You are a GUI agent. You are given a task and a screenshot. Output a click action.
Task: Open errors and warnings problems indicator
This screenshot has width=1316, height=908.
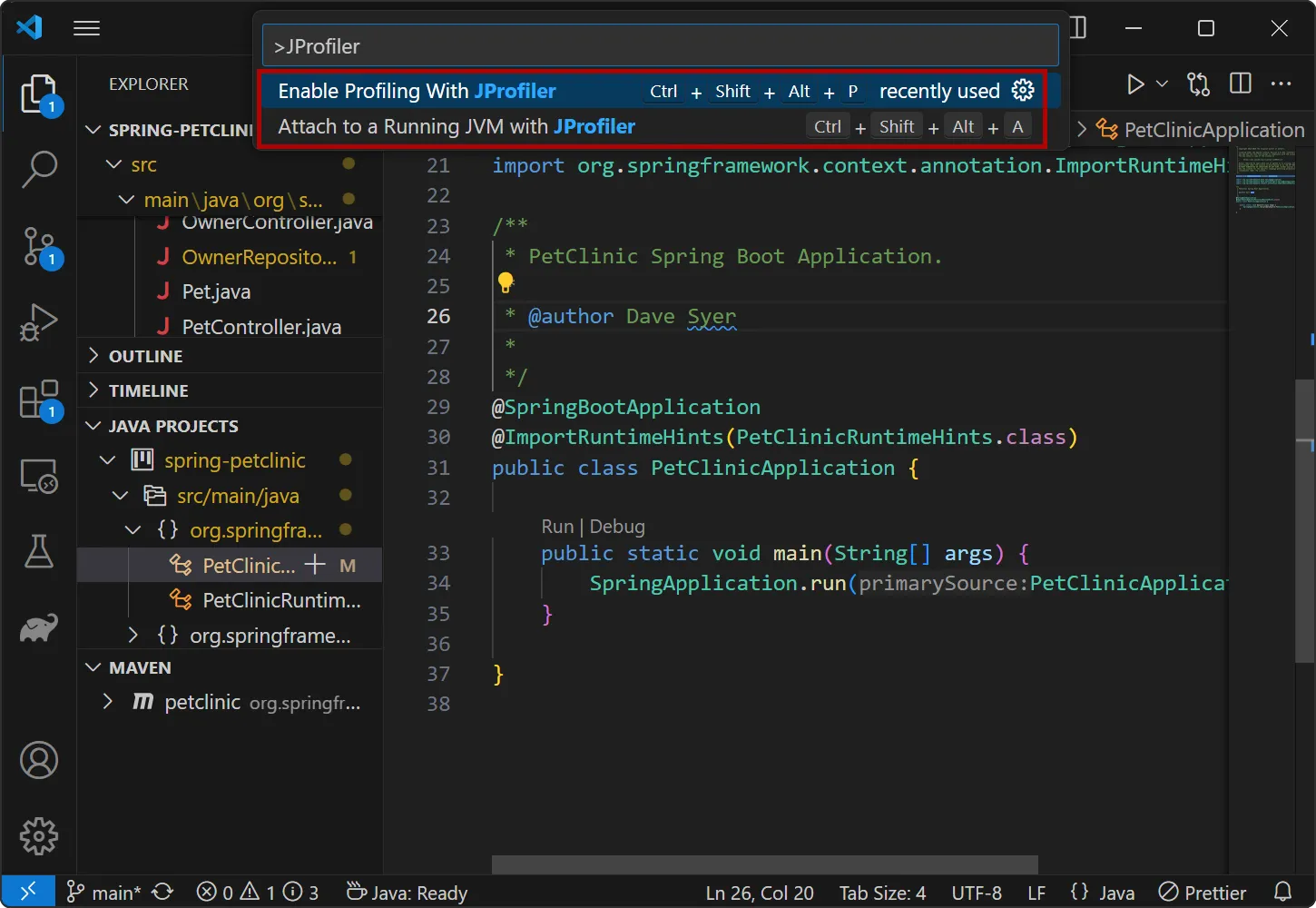(258, 893)
